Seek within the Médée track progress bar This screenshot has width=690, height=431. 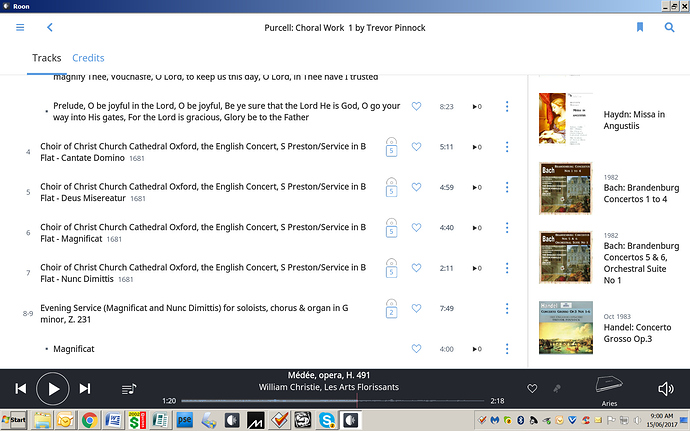click(x=333, y=401)
